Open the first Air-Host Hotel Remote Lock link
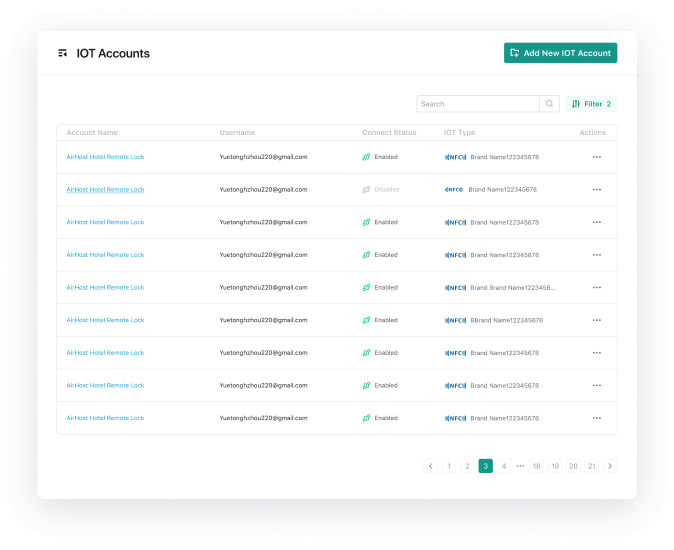 pos(105,157)
